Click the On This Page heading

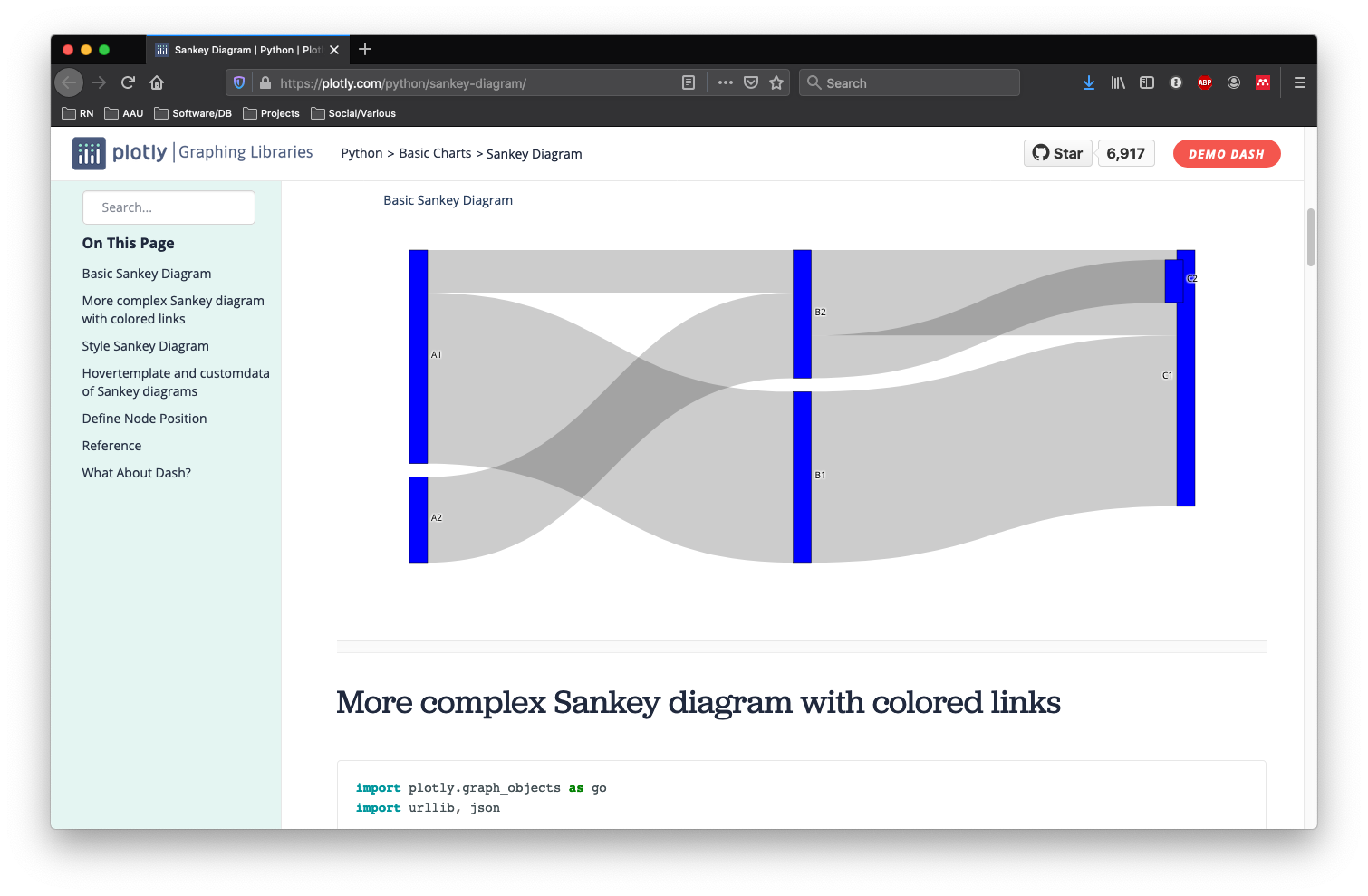click(128, 243)
